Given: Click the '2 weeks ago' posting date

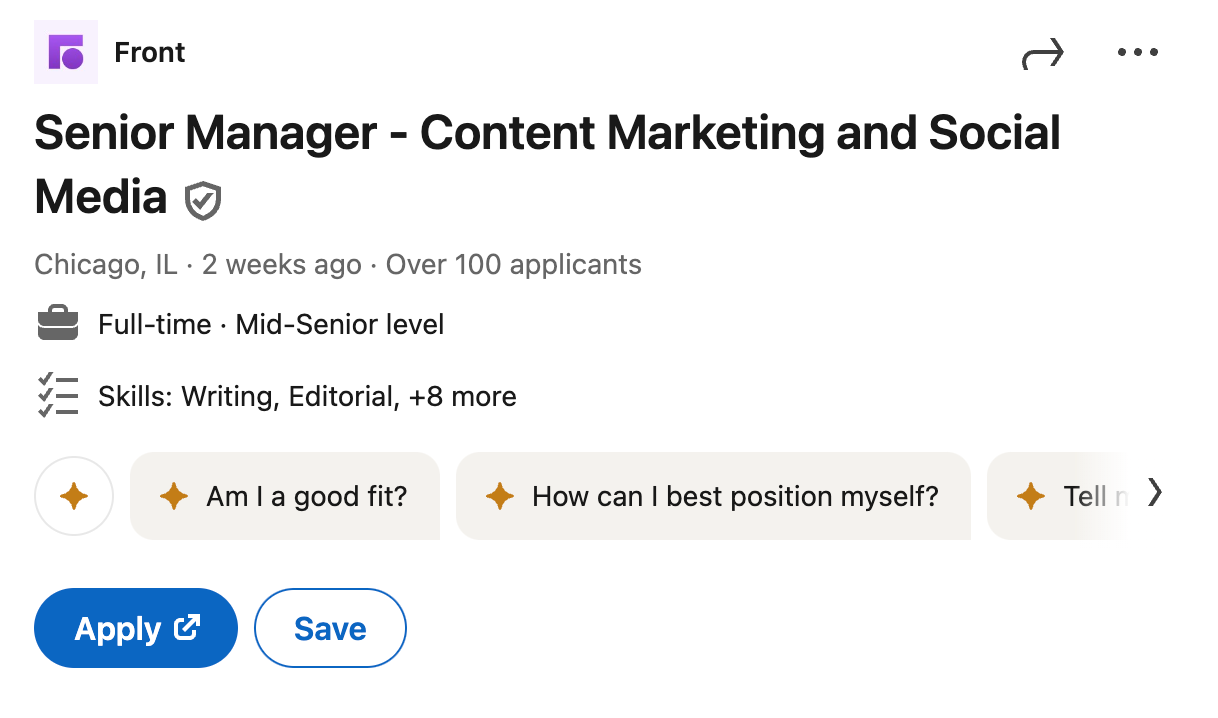Looking at the screenshot, I should 282,264.
